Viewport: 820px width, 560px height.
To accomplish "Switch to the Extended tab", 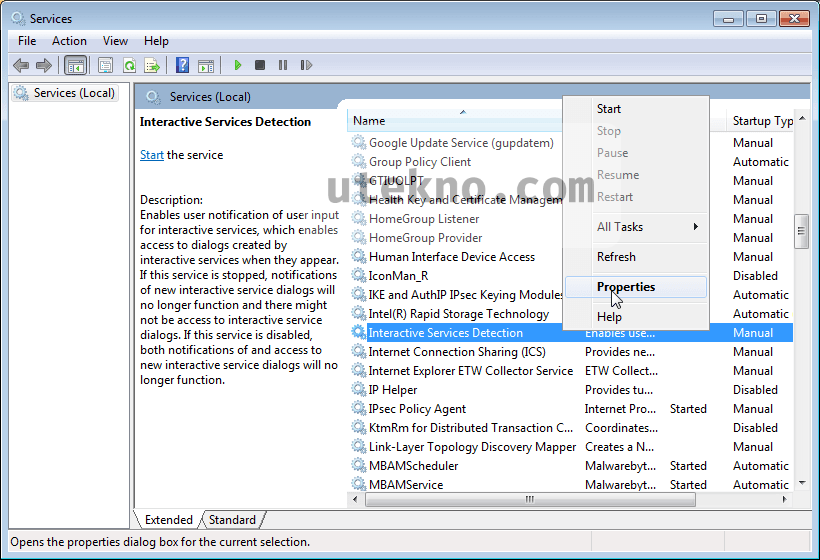I will [x=168, y=520].
